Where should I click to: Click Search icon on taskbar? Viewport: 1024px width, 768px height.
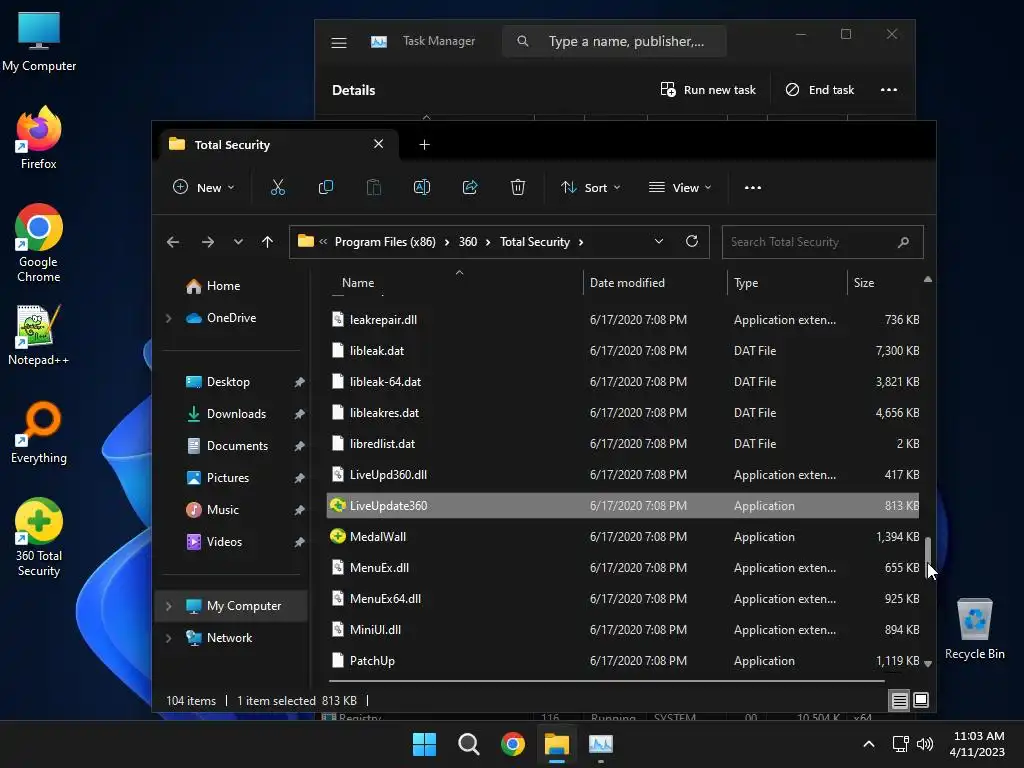click(x=468, y=744)
